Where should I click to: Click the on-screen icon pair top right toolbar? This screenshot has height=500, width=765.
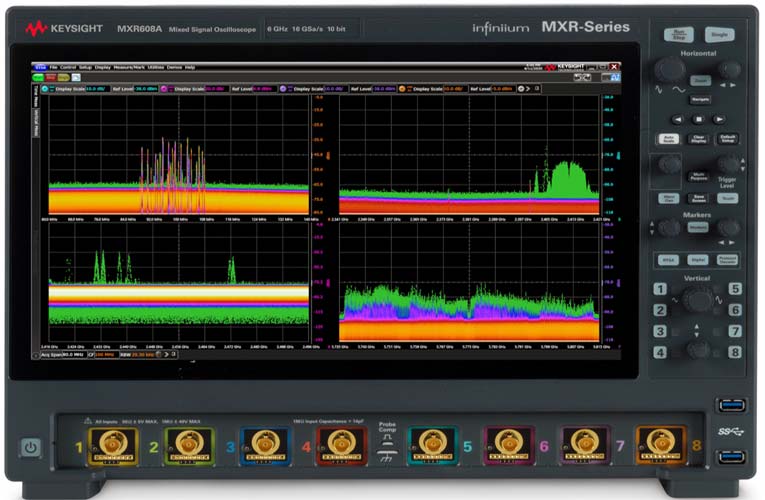click(582, 78)
